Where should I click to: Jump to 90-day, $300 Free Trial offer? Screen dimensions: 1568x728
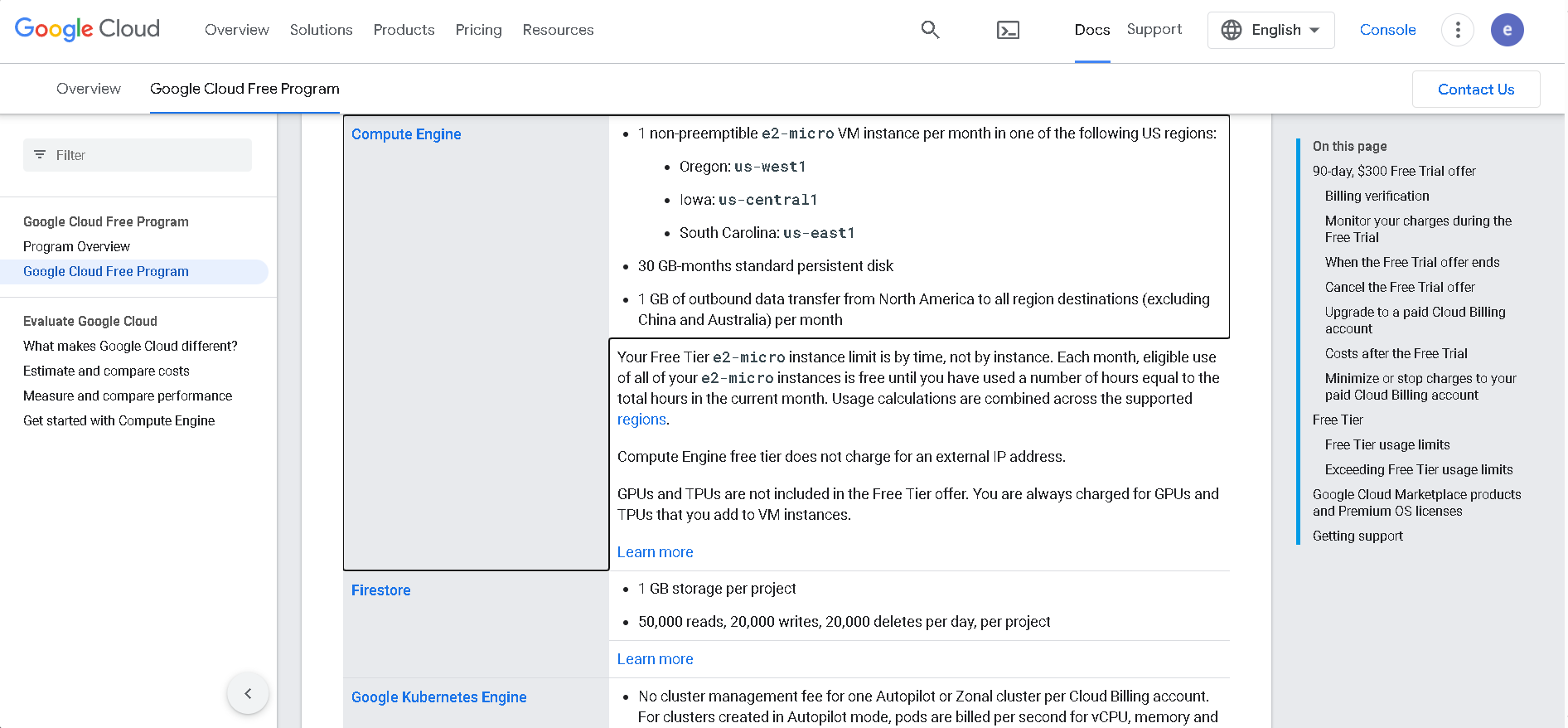[x=1394, y=171]
